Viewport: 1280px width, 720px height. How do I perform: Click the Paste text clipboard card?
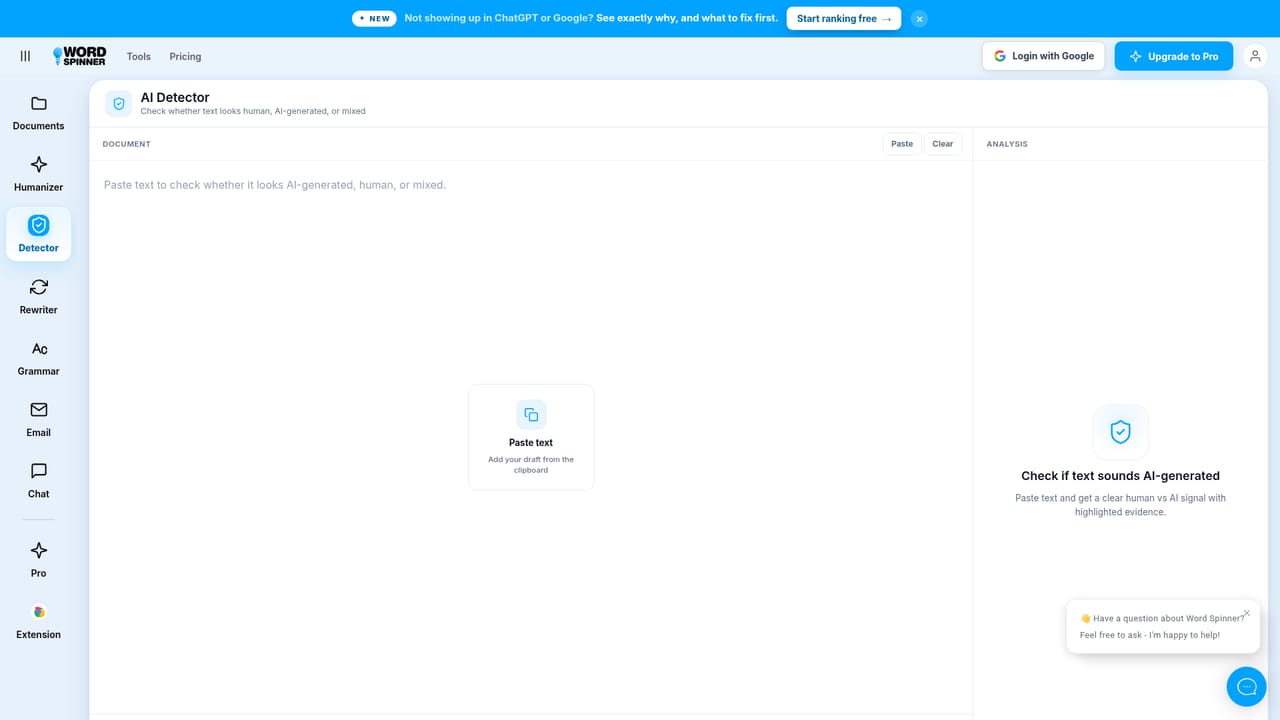tap(531, 437)
